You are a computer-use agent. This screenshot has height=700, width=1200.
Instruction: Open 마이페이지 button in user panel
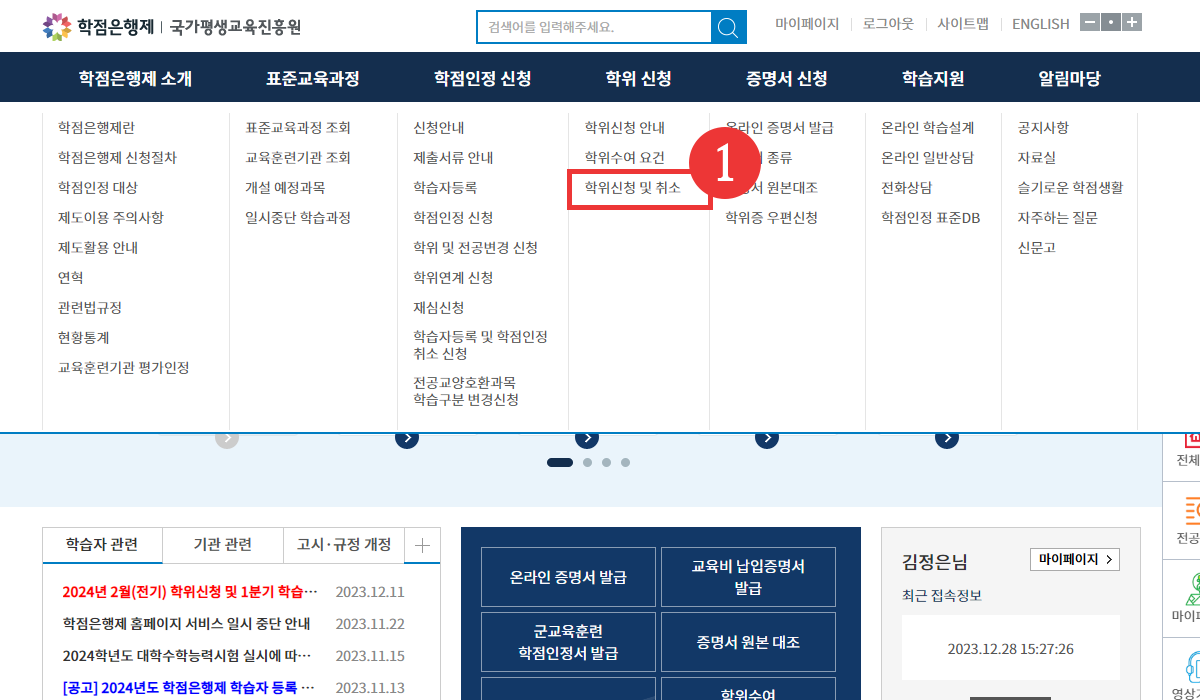[x=1074, y=560]
